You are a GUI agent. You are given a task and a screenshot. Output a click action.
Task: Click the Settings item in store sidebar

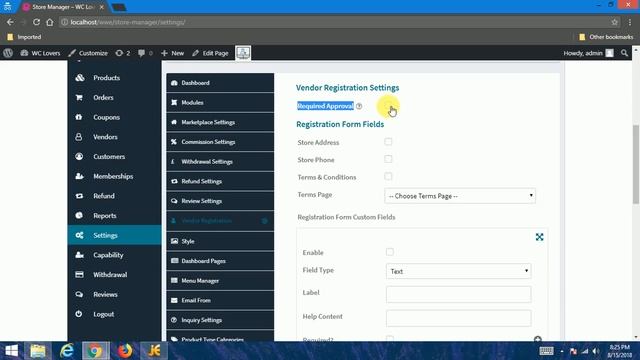(x=114, y=235)
